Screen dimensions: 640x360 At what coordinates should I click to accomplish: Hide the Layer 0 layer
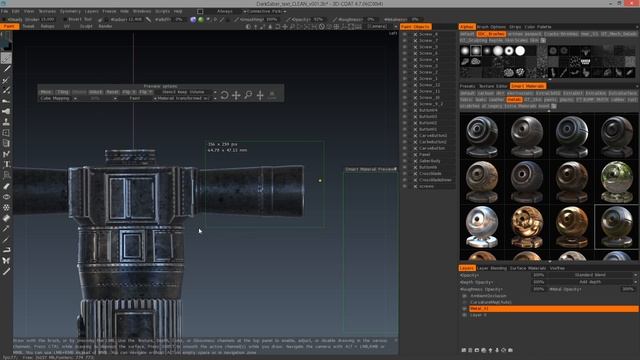[464, 315]
